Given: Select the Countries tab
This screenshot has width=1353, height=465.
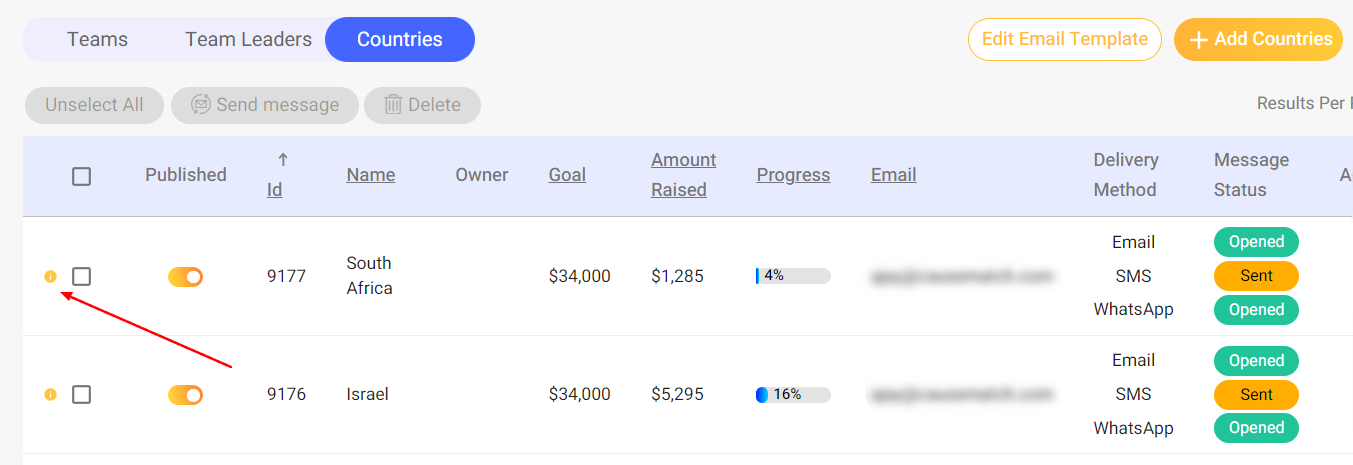Looking at the screenshot, I should [x=399, y=40].
